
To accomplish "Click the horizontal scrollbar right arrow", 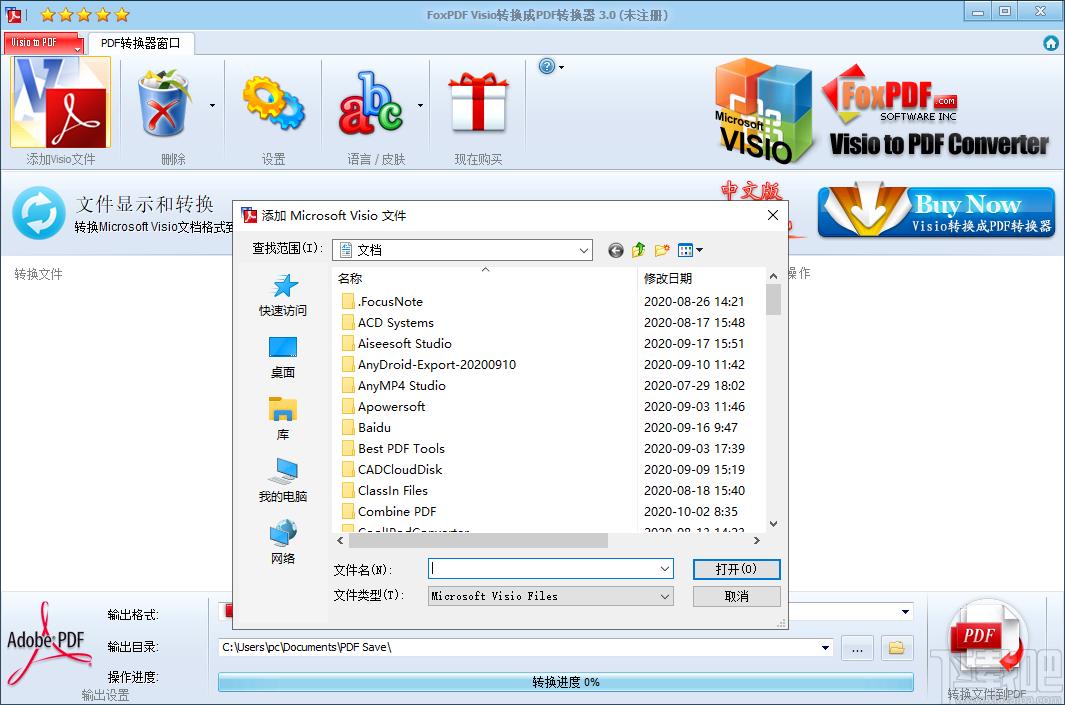I will point(757,541).
